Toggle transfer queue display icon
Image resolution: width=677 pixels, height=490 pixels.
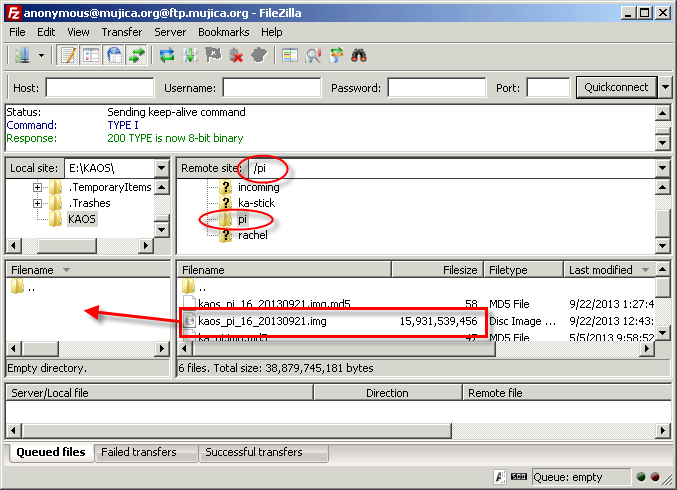tap(137, 56)
